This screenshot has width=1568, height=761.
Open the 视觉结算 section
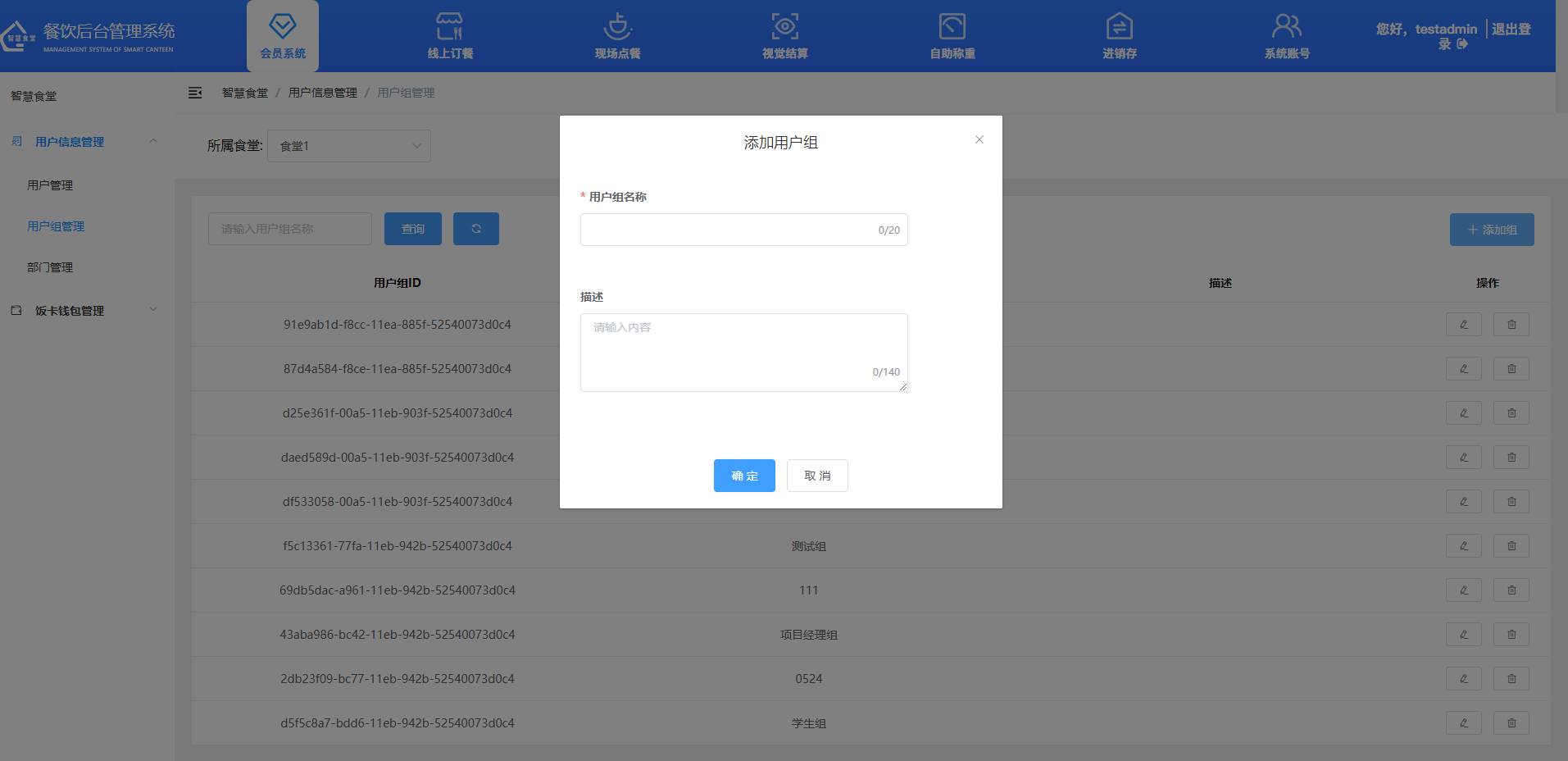[784, 35]
